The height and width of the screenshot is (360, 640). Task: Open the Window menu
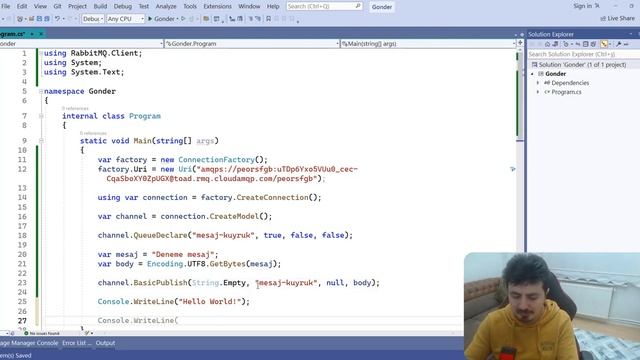pyautogui.click(x=249, y=6)
